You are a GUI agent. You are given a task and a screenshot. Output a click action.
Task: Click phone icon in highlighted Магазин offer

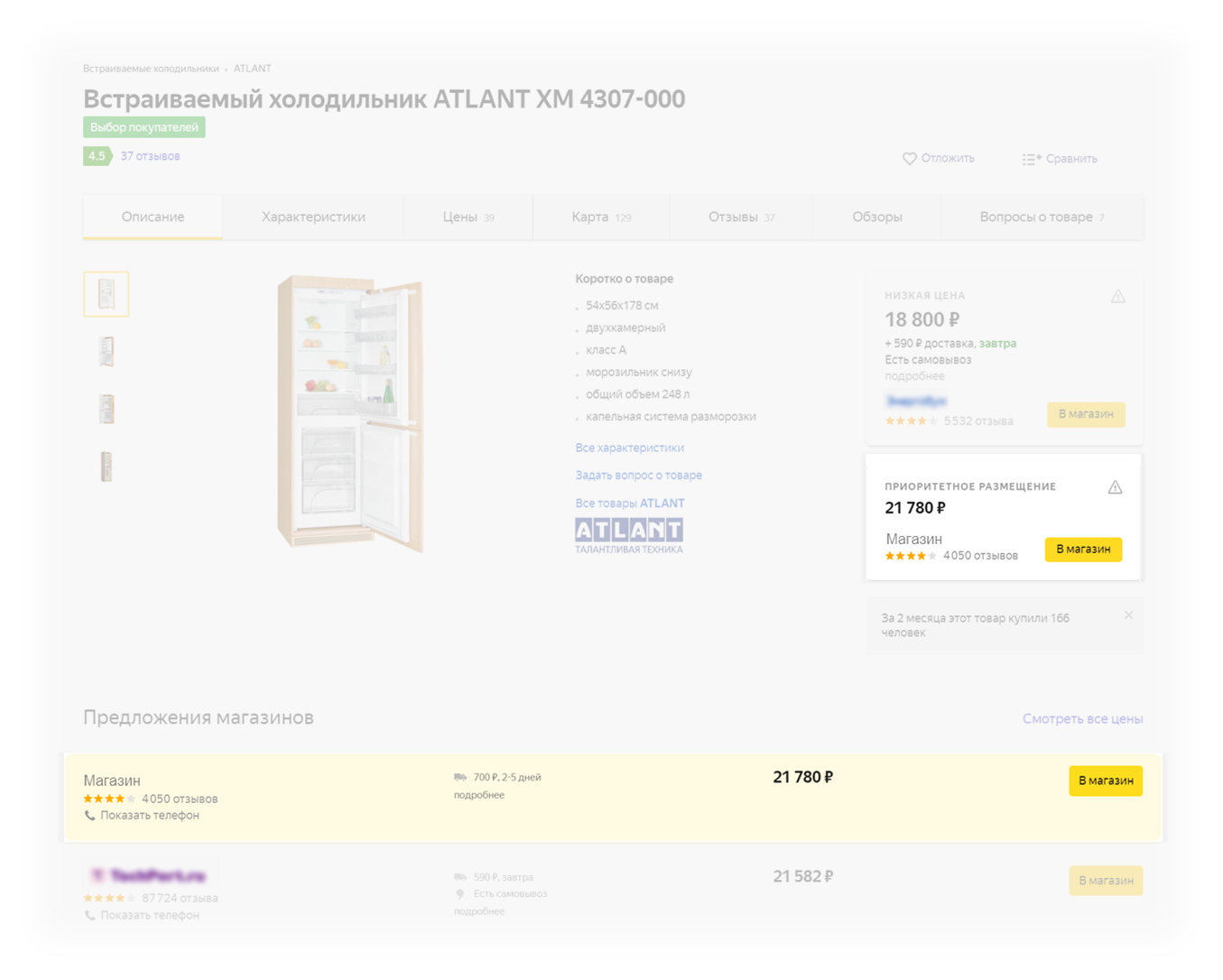[89, 815]
